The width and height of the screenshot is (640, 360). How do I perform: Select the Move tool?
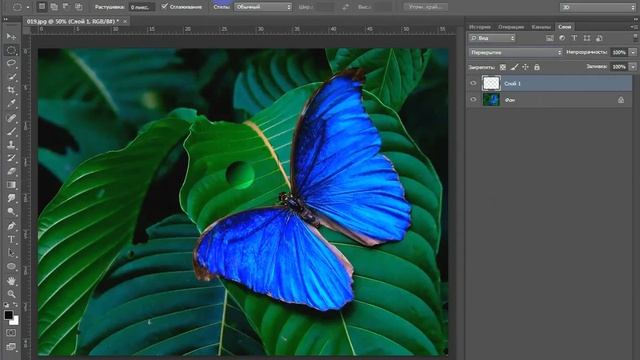coord(11,37)
